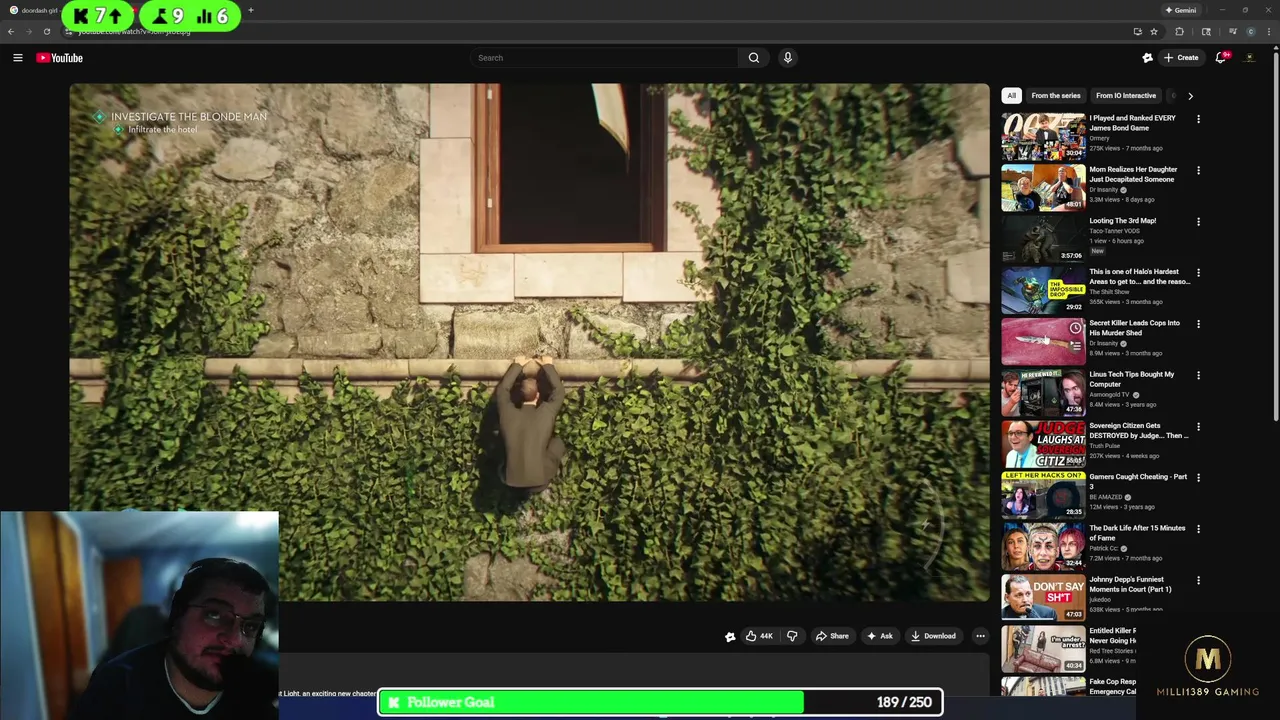1280x720 pixels.
Task: Open options for 'Halo's Hardest Areas' video
Action: [x=1198, y=273]
